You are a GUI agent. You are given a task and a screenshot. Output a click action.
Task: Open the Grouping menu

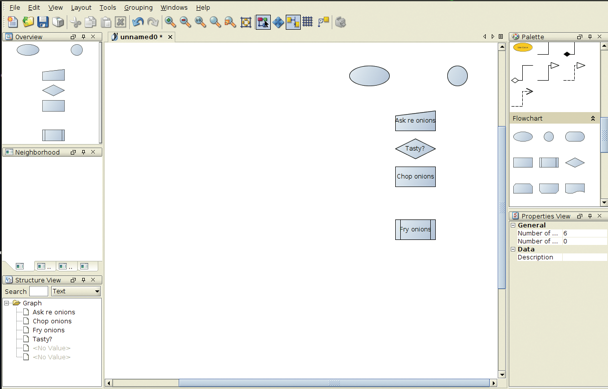138,7
